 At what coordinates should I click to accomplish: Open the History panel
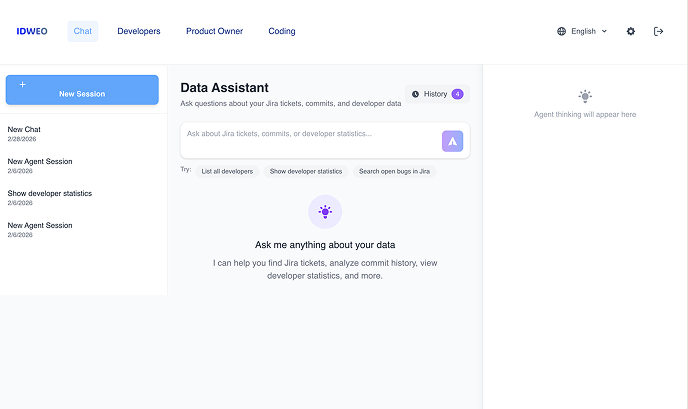pyautogui.click(x=436, y=94)
